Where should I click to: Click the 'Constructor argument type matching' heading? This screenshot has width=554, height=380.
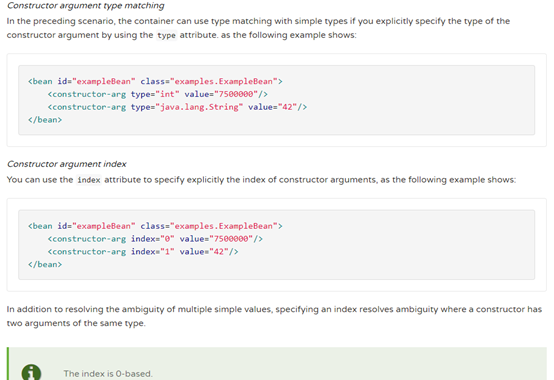click(86, 6)
